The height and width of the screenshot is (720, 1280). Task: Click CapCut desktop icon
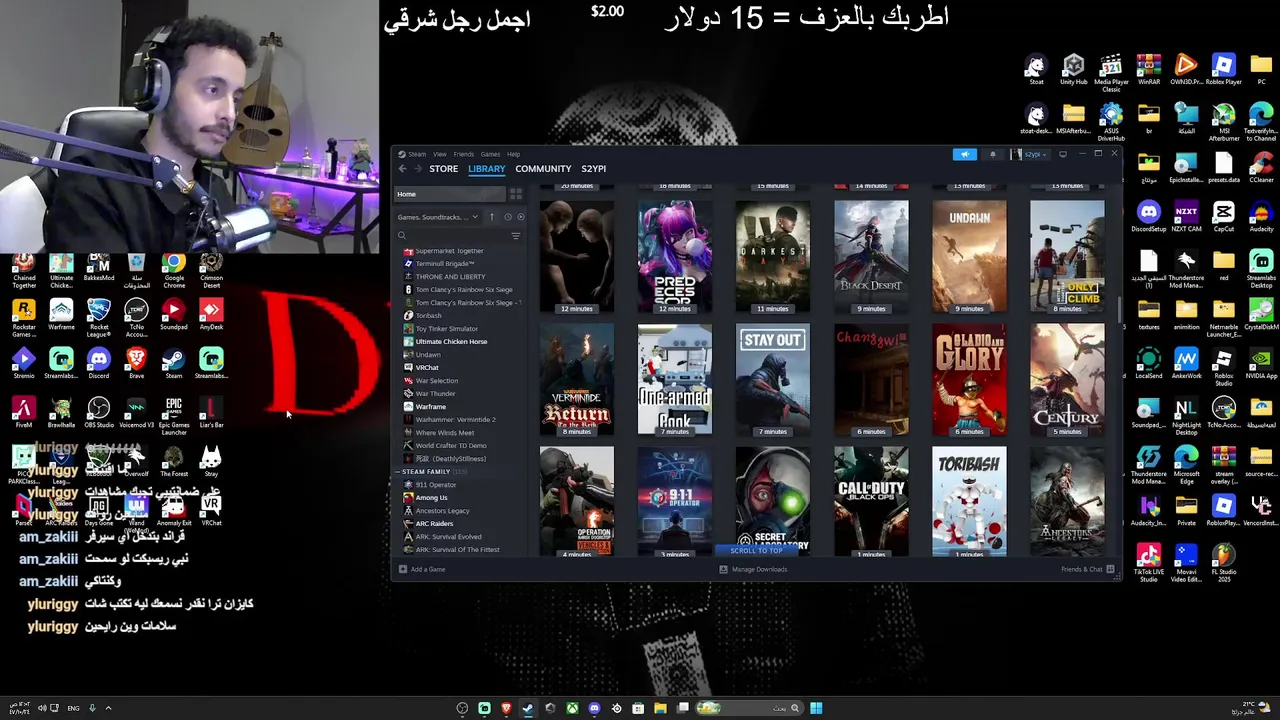click(1223, 217)
